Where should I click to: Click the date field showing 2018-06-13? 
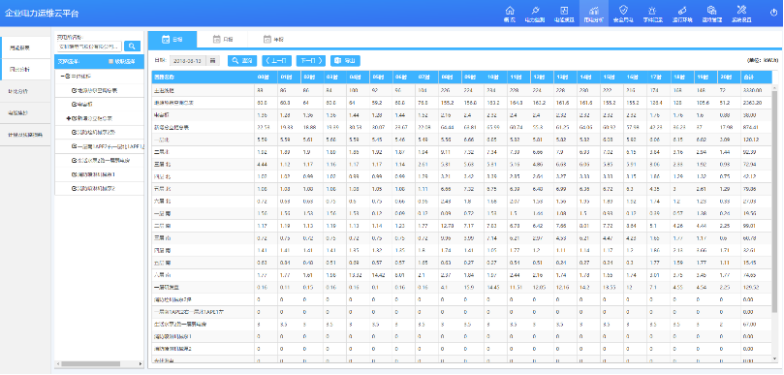188,60
